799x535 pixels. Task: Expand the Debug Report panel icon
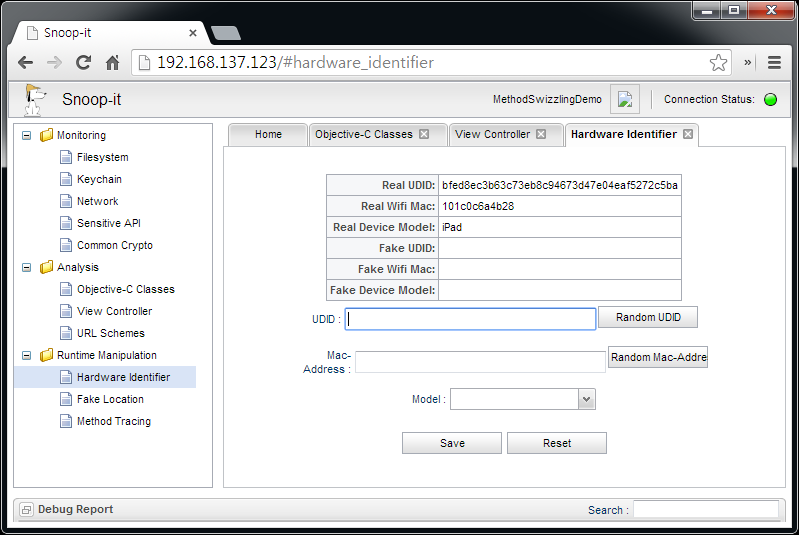26,510
